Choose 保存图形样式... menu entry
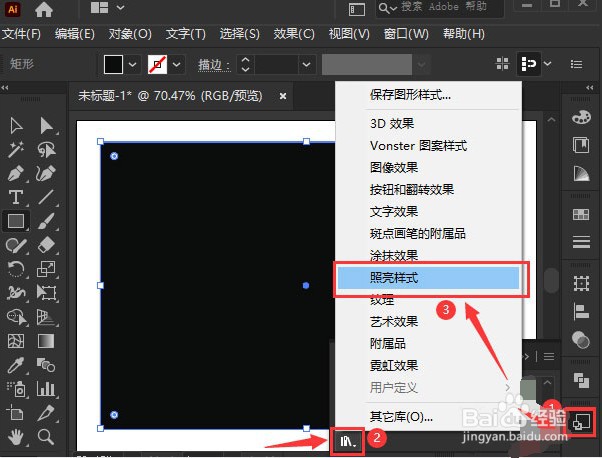The width and height of the screenshot is (602, 458). point(428,94)
